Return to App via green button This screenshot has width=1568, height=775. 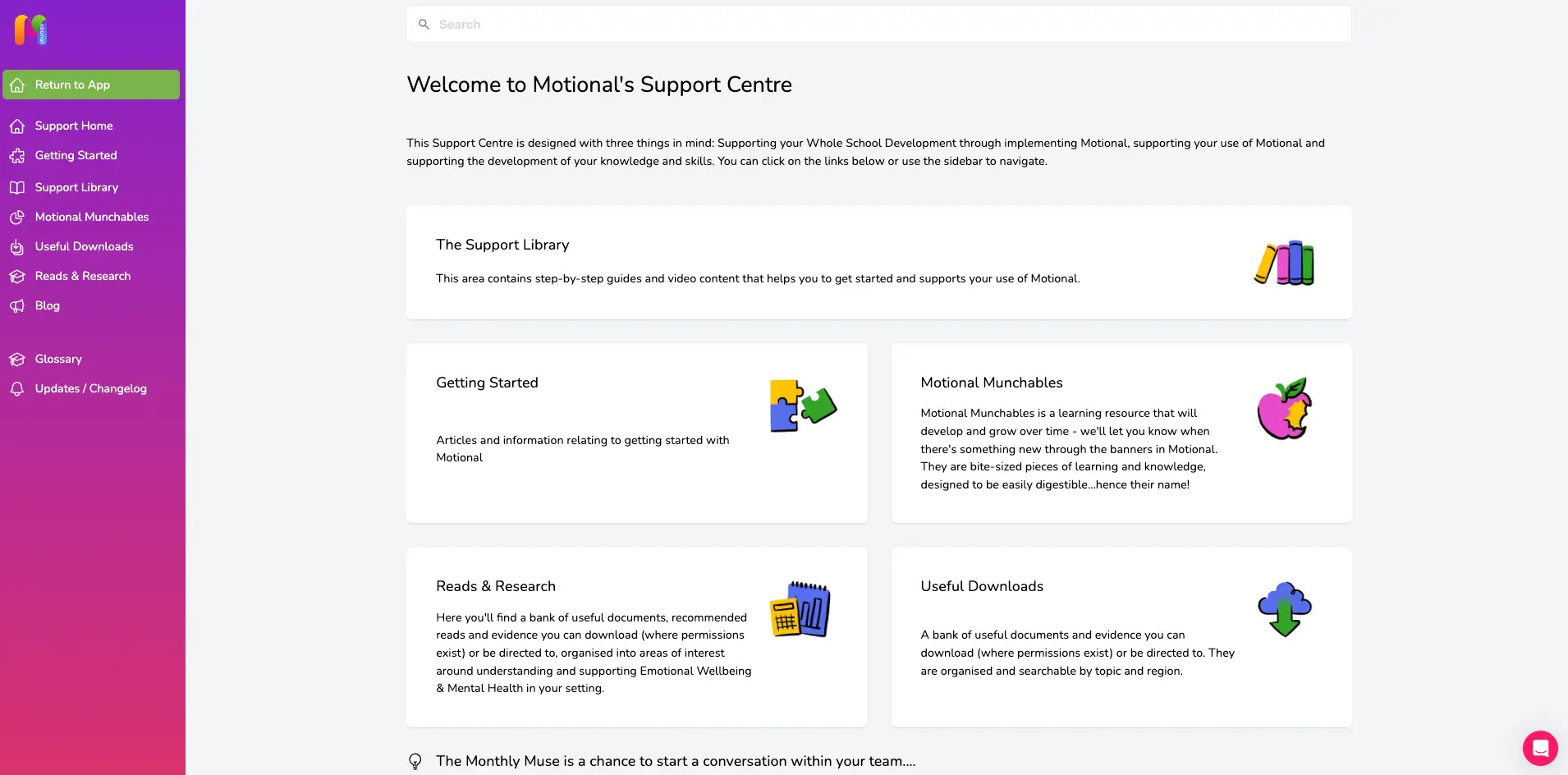91,85
